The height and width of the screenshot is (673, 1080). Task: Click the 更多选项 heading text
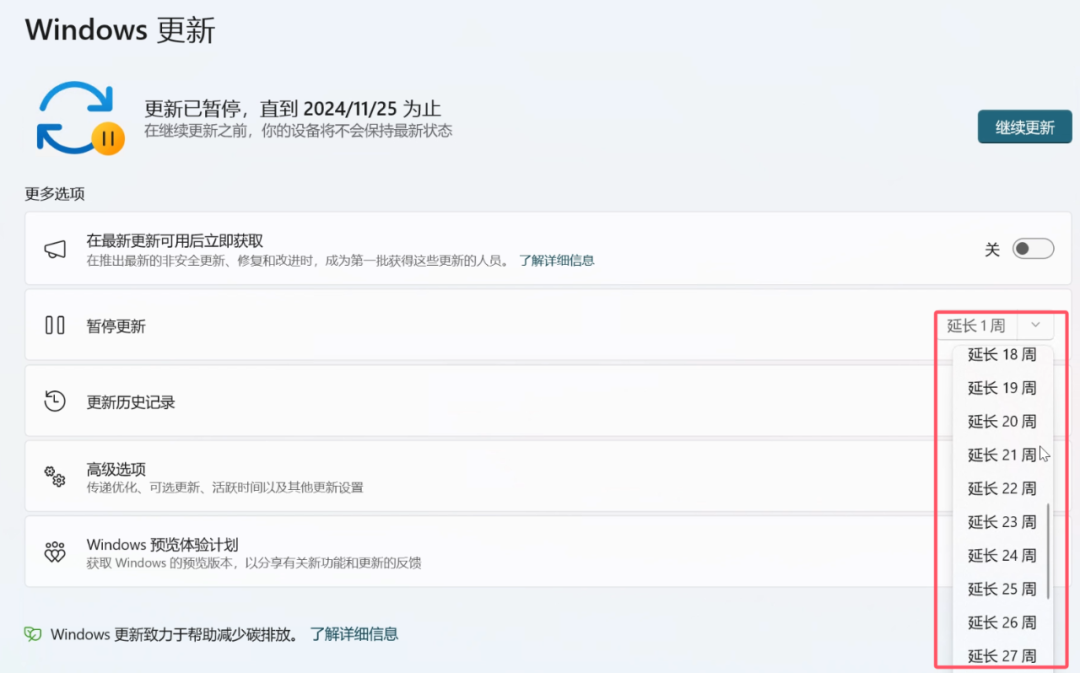54,194
